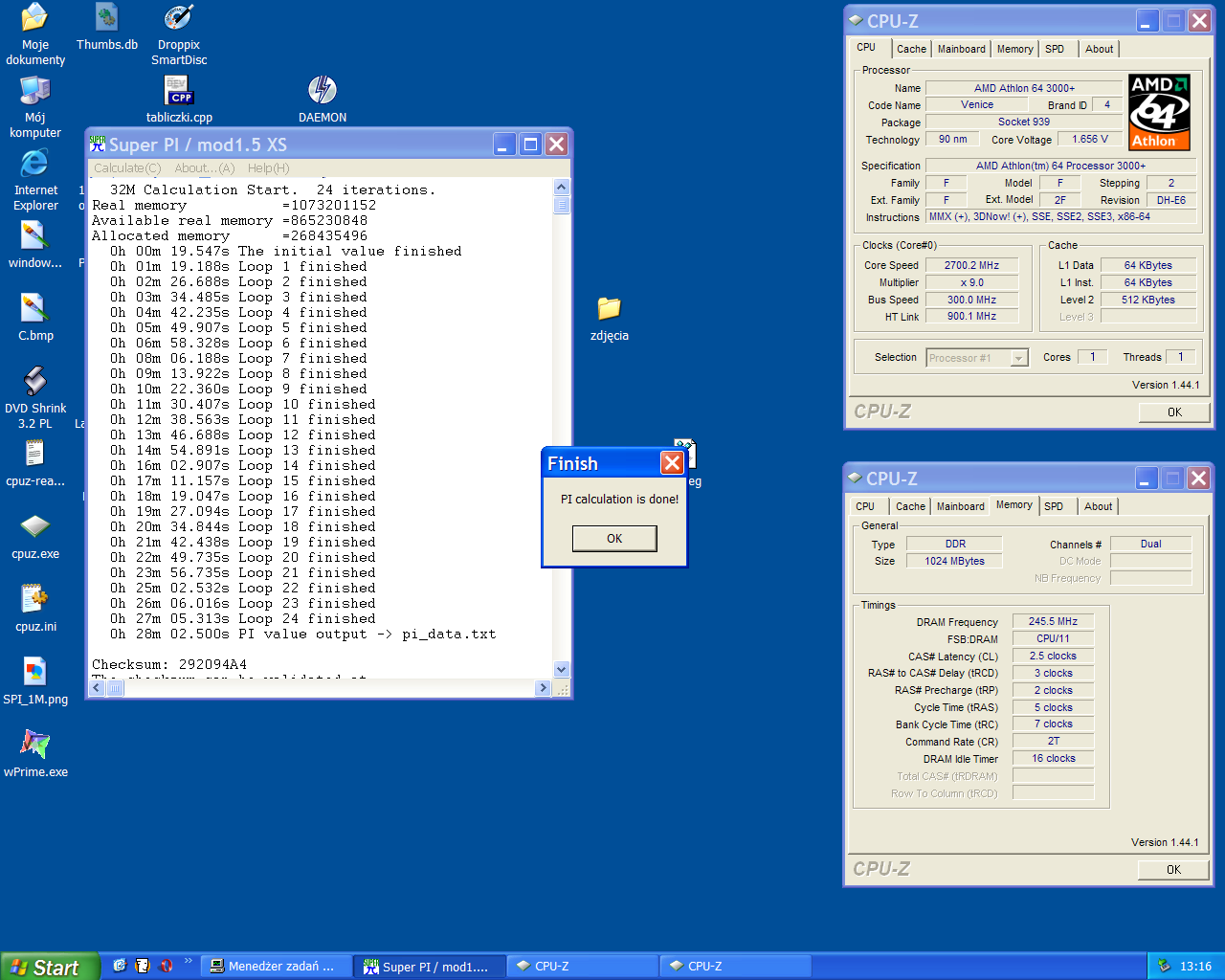1225x980 pixels.
Task: Select cpuz.ini file icon
Action: [x=35, y=609]
